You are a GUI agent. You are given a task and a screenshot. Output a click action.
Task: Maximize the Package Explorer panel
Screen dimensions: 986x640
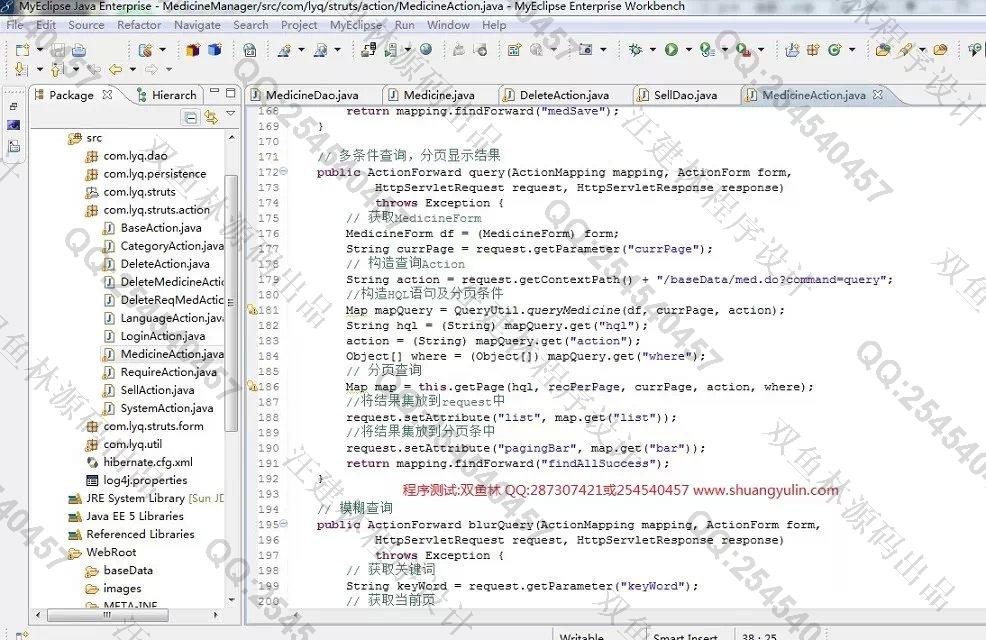(231, 92)
